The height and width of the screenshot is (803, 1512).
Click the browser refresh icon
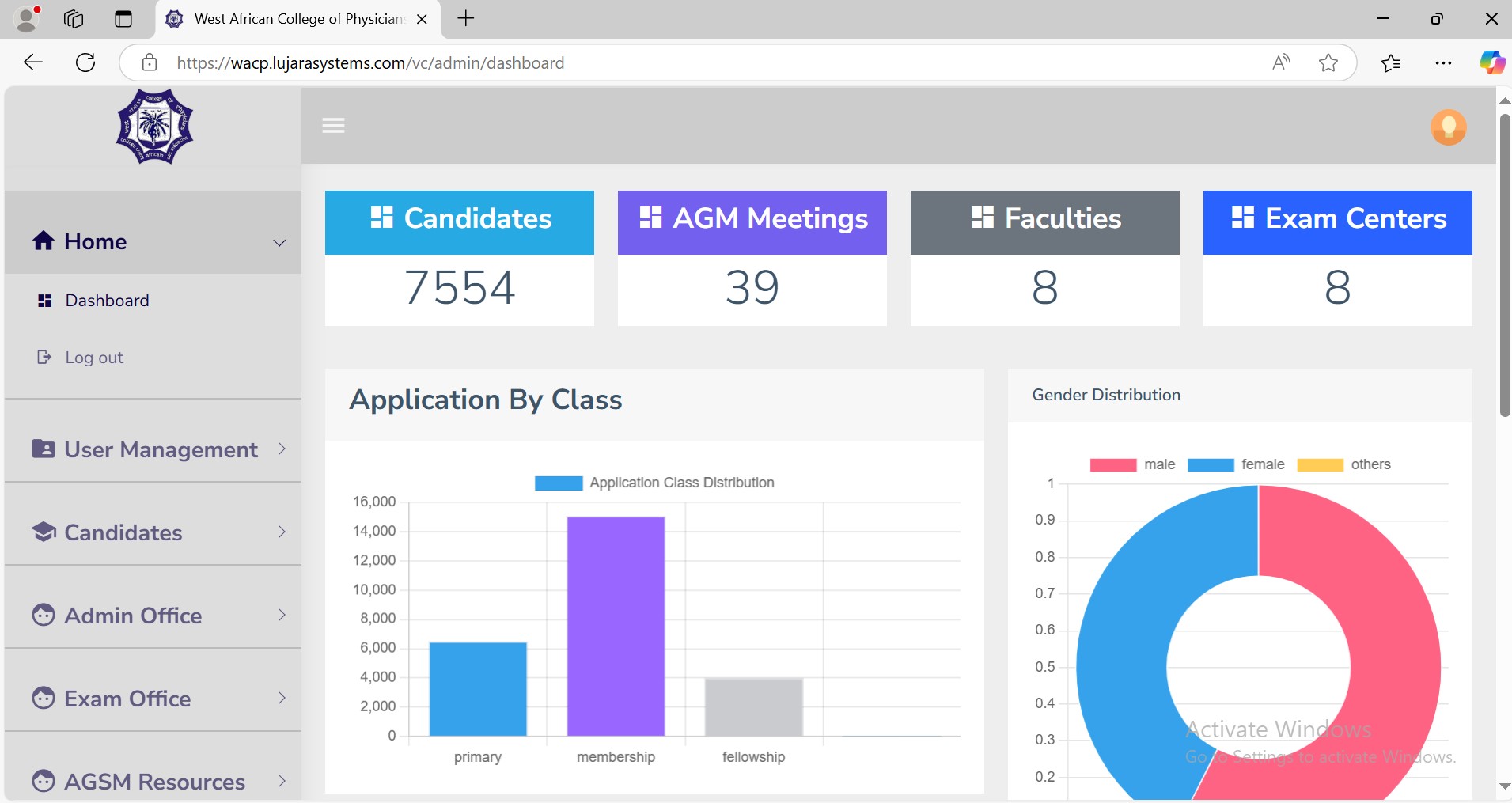coord(85,62)
